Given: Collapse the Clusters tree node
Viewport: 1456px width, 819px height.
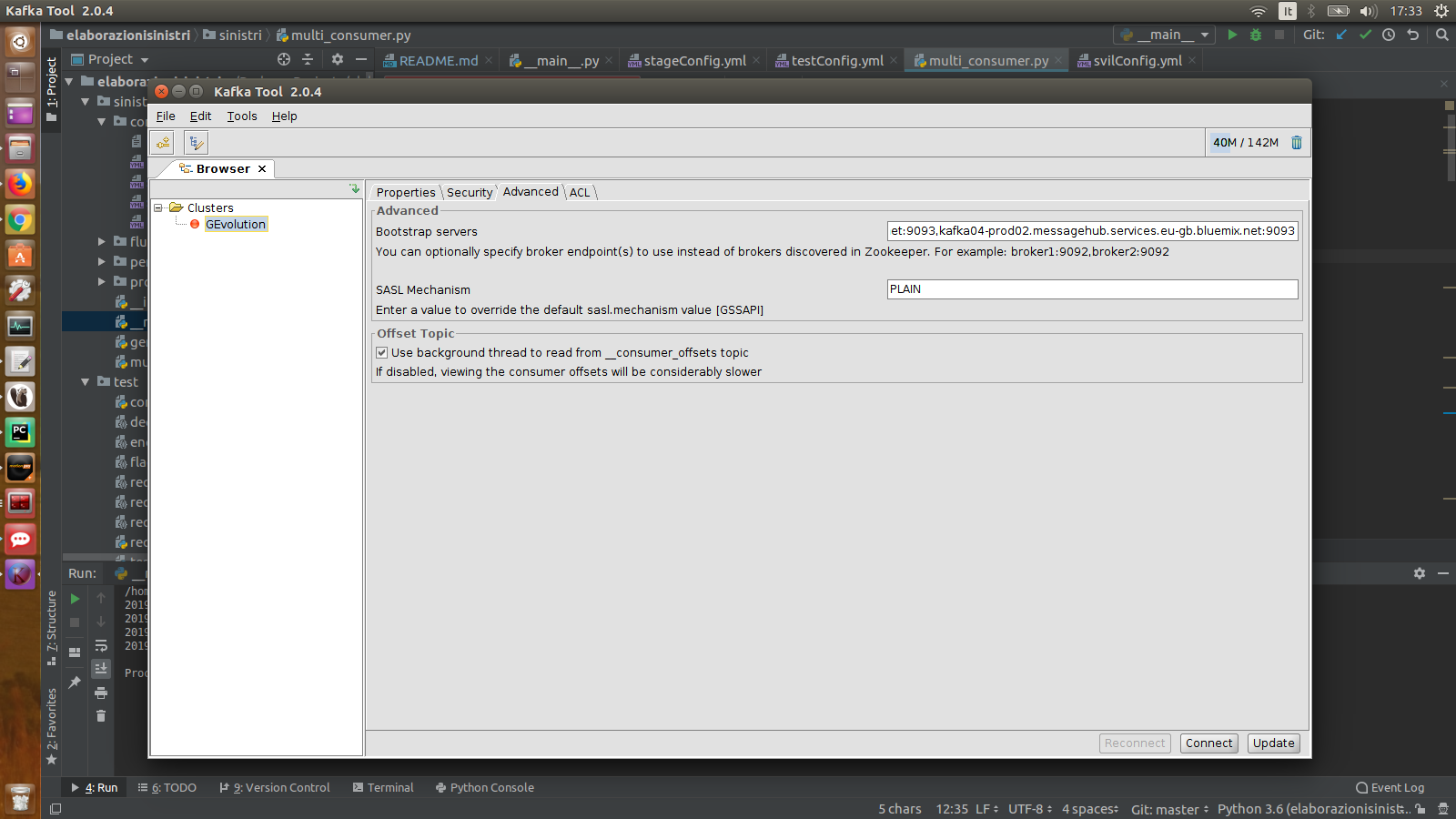Looking at the screenshot, I should coord(158,207).
